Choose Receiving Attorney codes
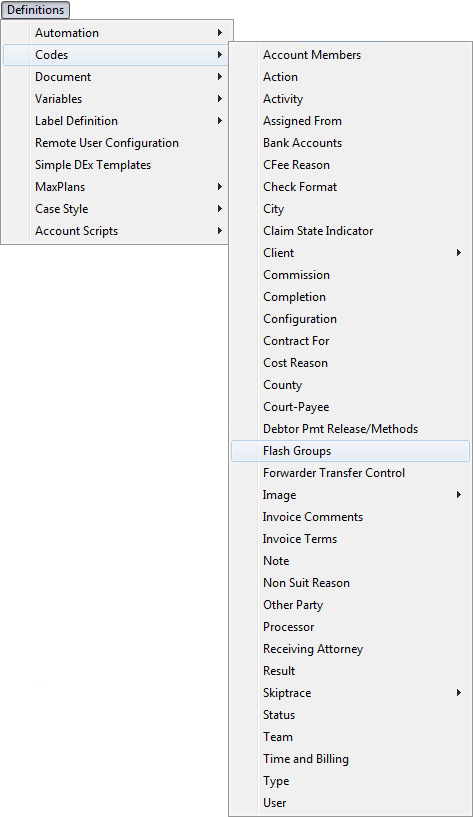Screen dimensions: 473x817 pos(350,649)
